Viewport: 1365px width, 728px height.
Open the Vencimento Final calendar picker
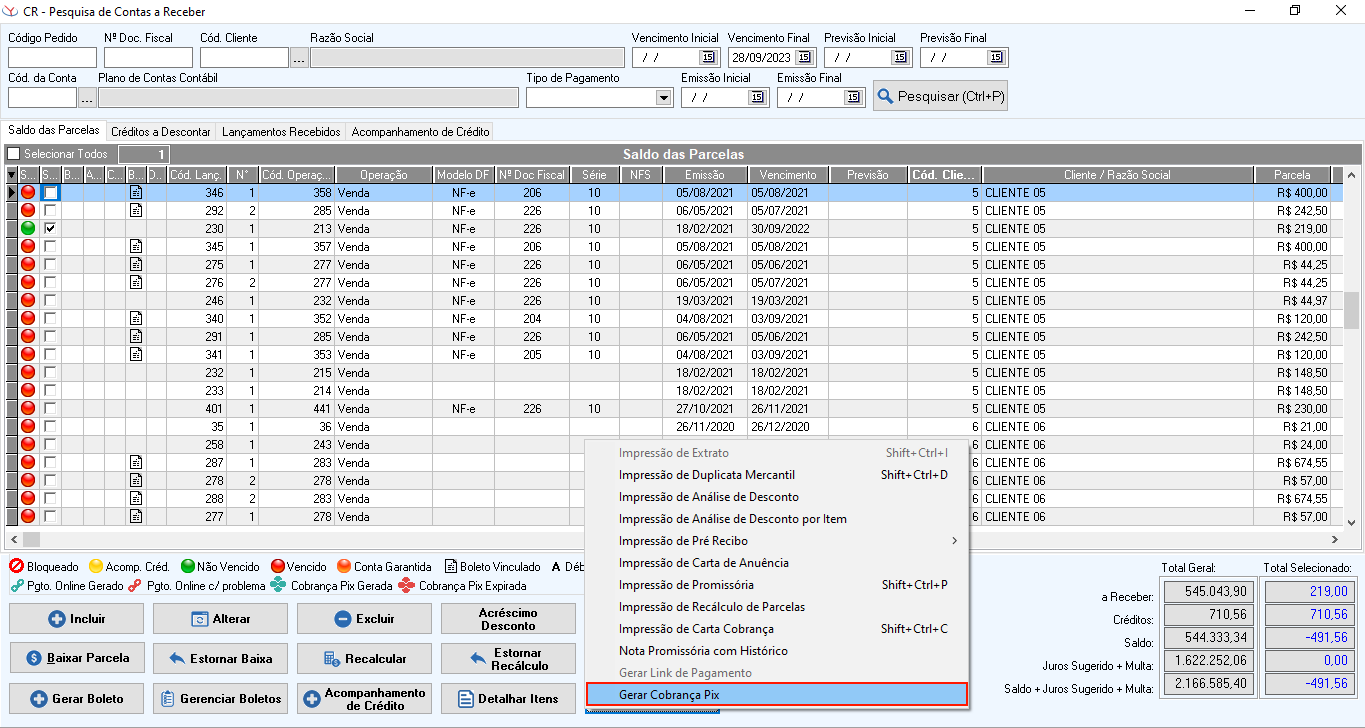(804, 58)
